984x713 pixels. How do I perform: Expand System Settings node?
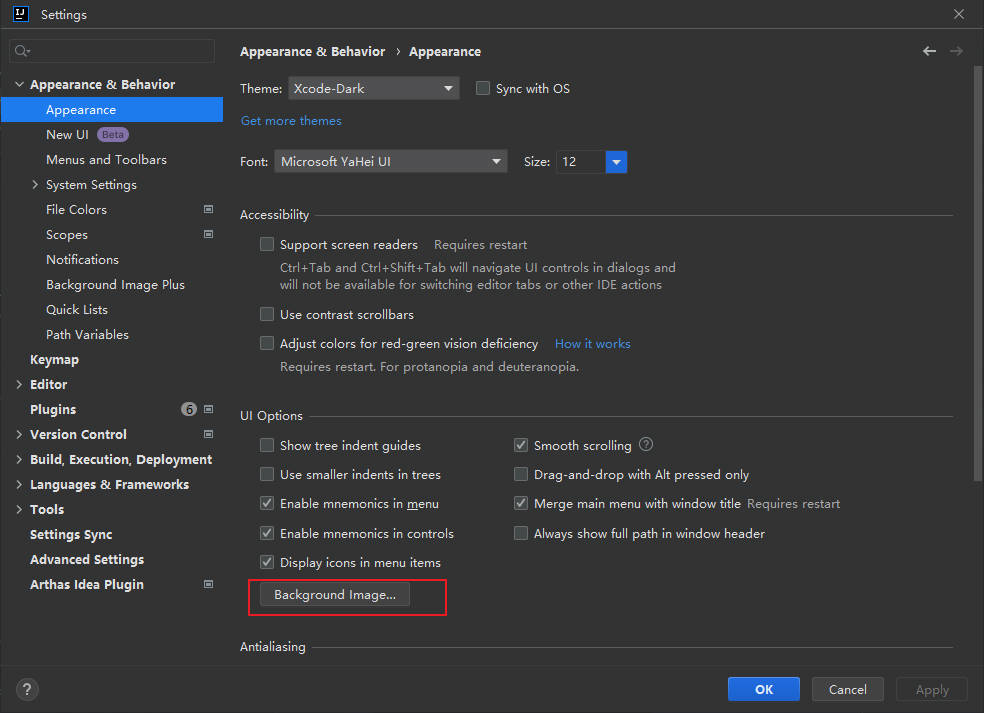tap(35, 185)
